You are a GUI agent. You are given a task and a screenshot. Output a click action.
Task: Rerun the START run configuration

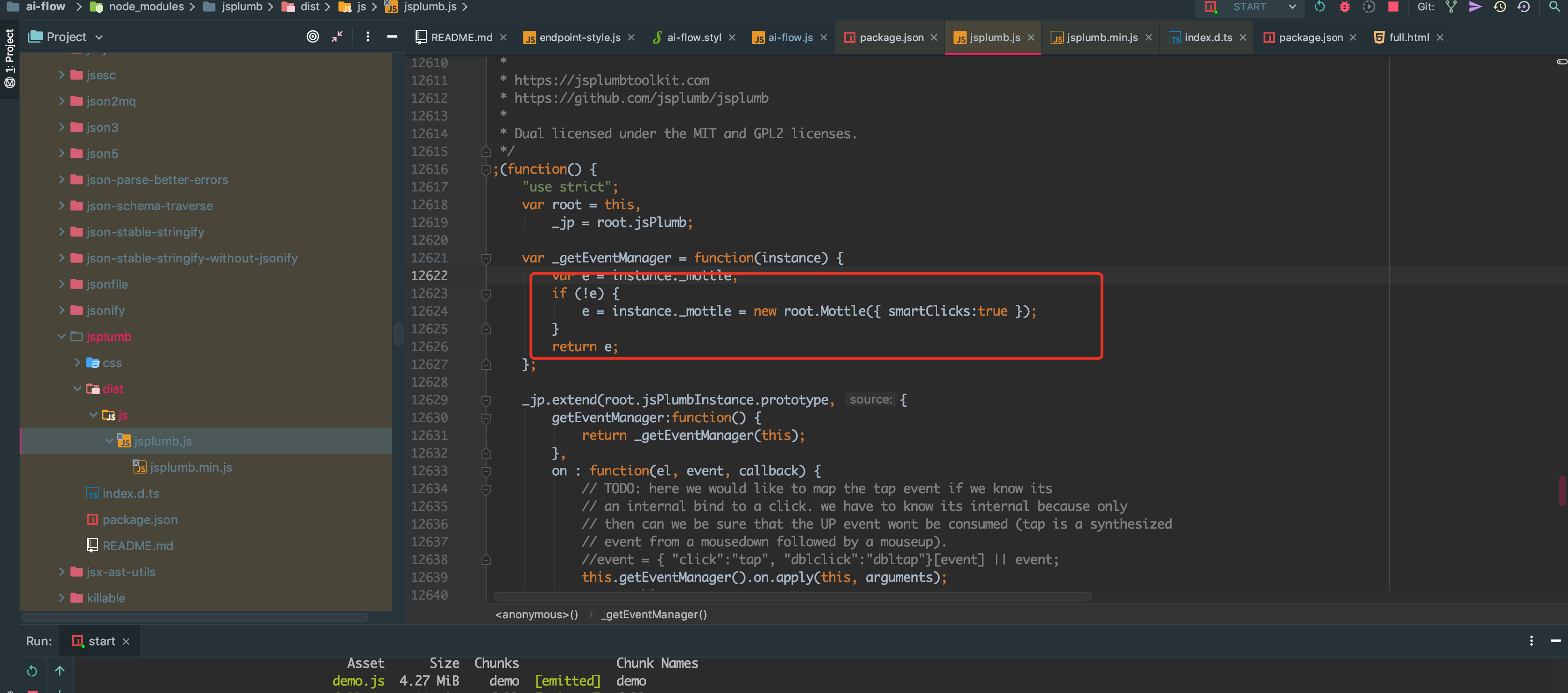point(1320,7)
